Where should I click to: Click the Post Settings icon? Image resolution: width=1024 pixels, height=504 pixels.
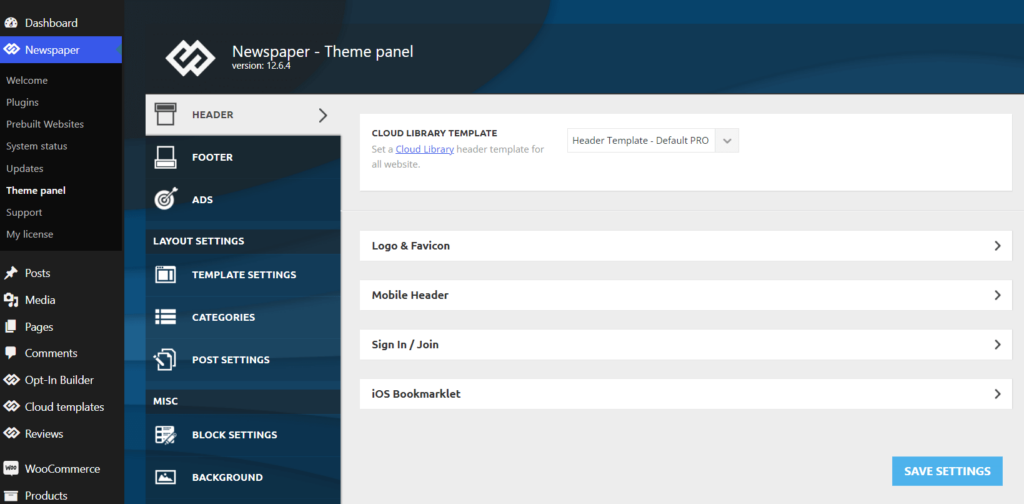[165, 360]
